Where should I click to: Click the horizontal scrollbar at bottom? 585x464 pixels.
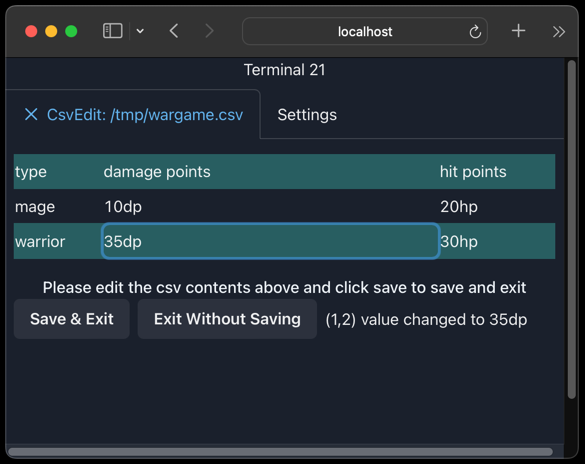click(x=280, y=452)
